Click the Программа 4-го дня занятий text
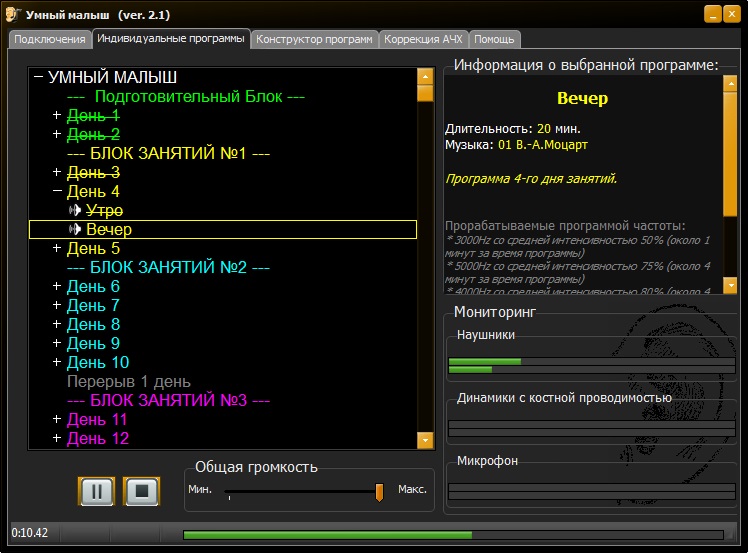 click(x=531, y=179)
